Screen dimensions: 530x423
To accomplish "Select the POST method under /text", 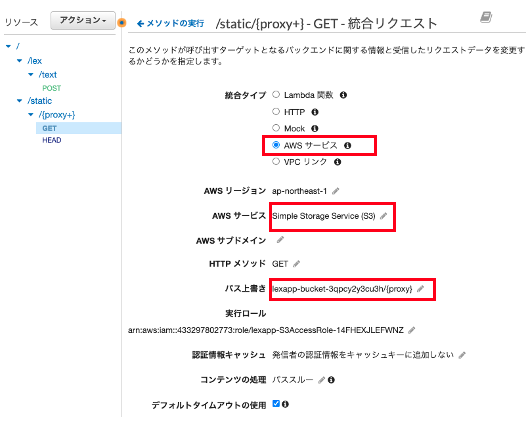I will point(52,88).
